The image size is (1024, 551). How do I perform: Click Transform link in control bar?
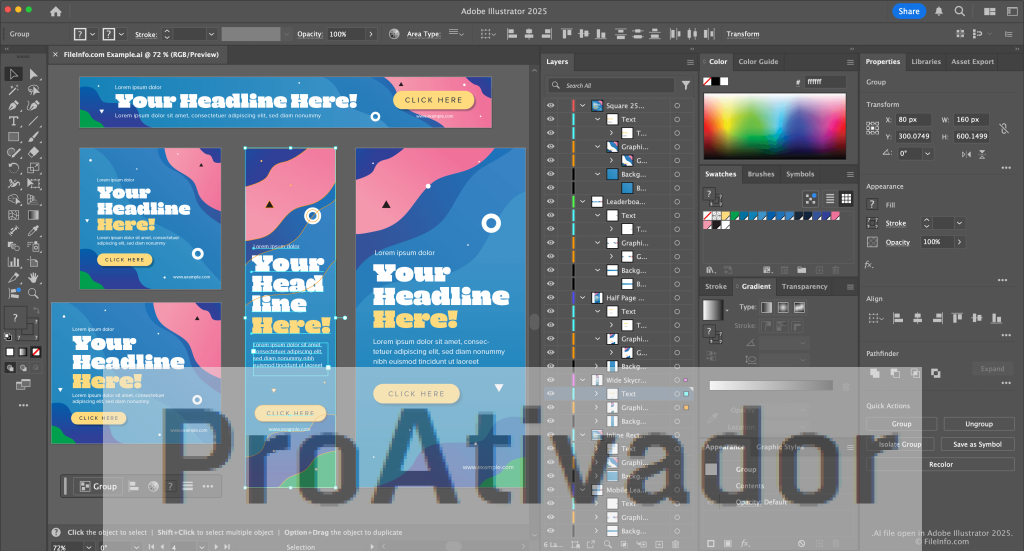pyautogui.click(x=743, y=34)
